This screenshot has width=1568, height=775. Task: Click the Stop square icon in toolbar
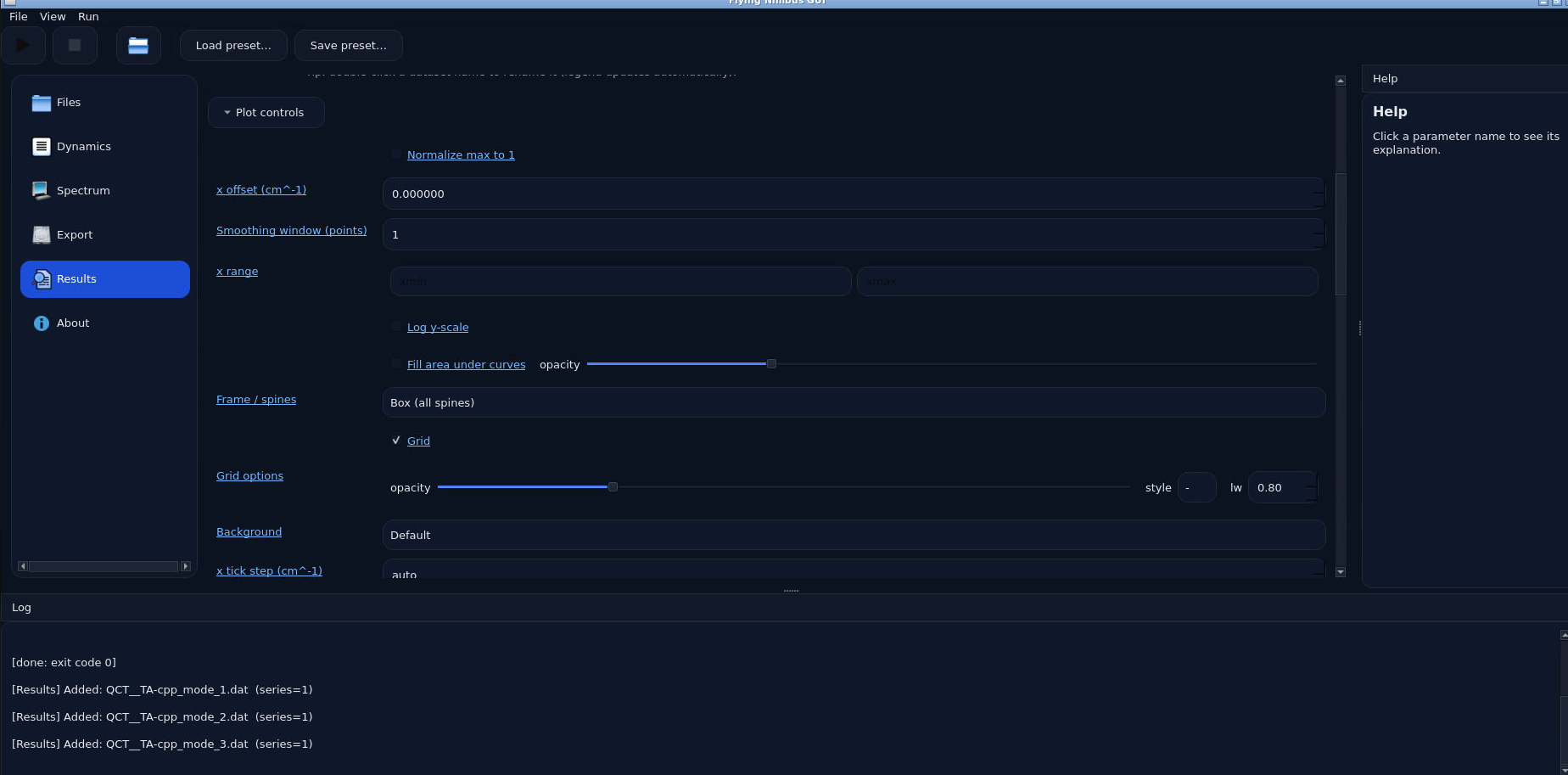[75, 46]
